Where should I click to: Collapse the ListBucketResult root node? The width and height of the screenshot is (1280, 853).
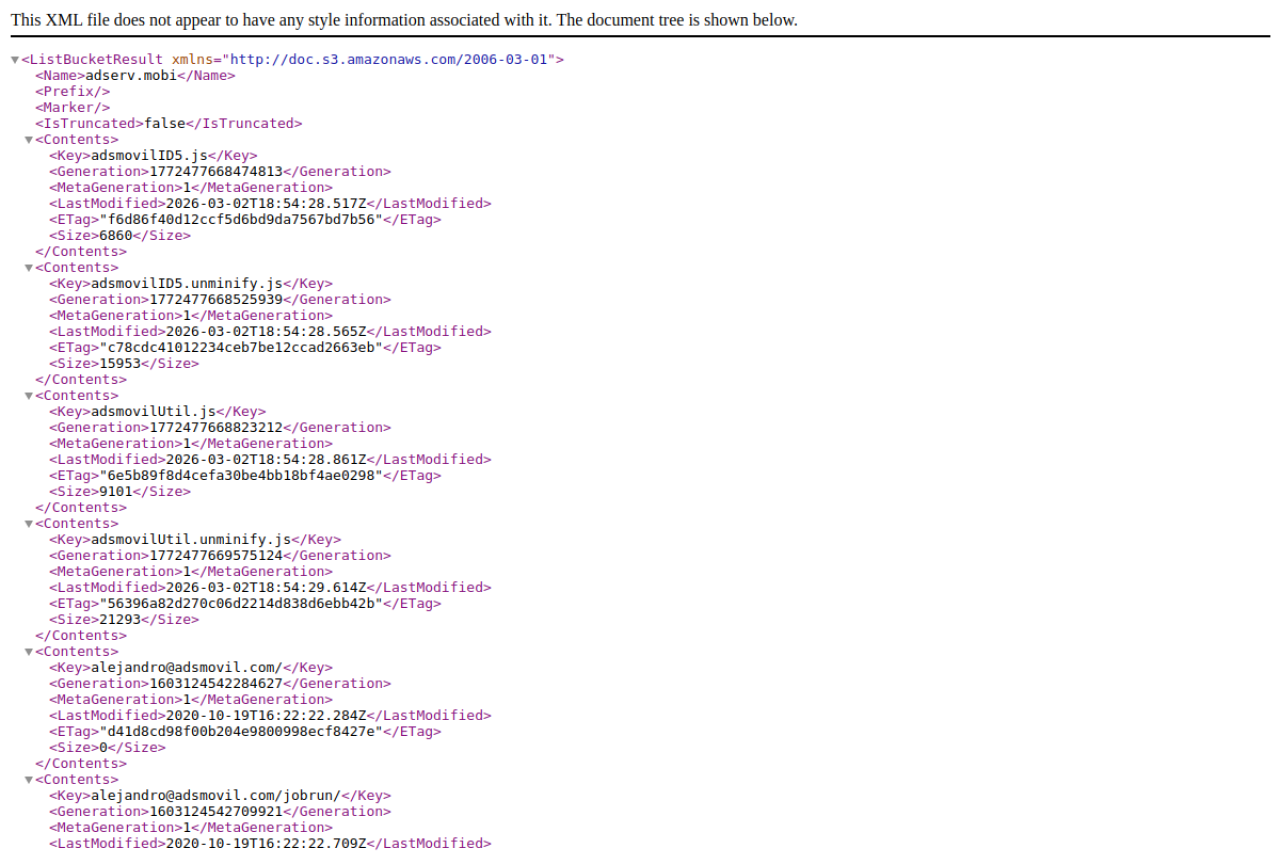click(x=15, y=60)
